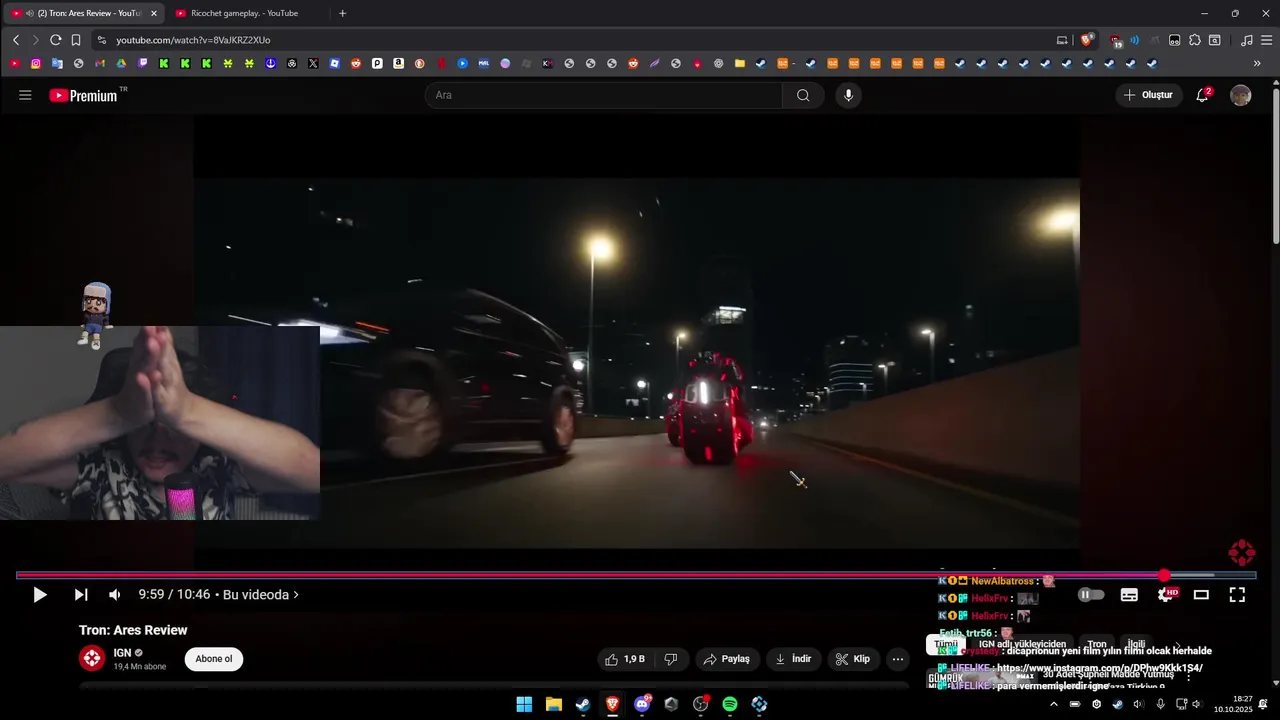Screen dimensions: 1280x720
Task: Click the 'Paylaş' share button
Action: click(x=727, y=659)
